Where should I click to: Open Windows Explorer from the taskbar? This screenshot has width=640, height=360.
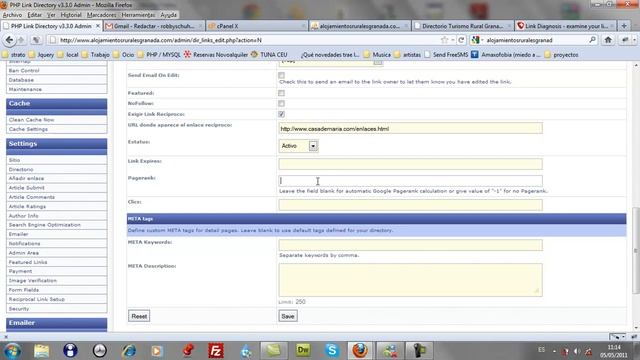coord(41,350)
